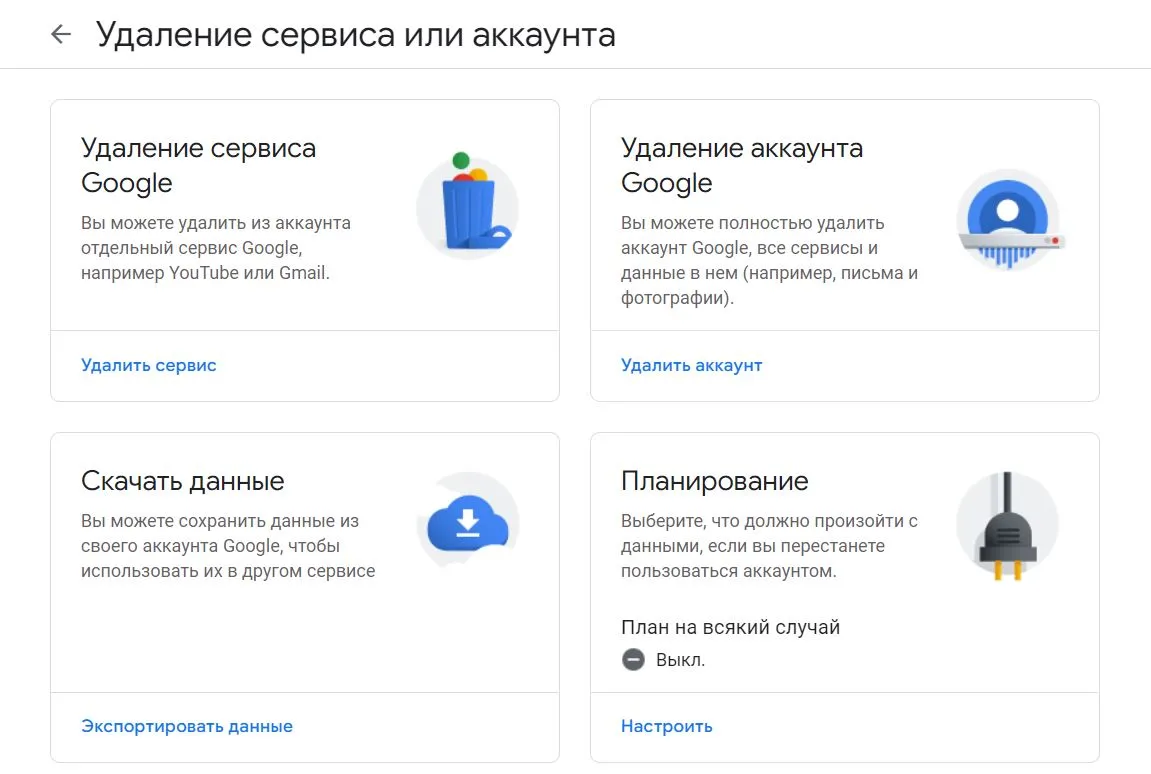Open the 'Удалить аккаунт' link
Viewport: 1151px width, 774px height.
[691, 365]
